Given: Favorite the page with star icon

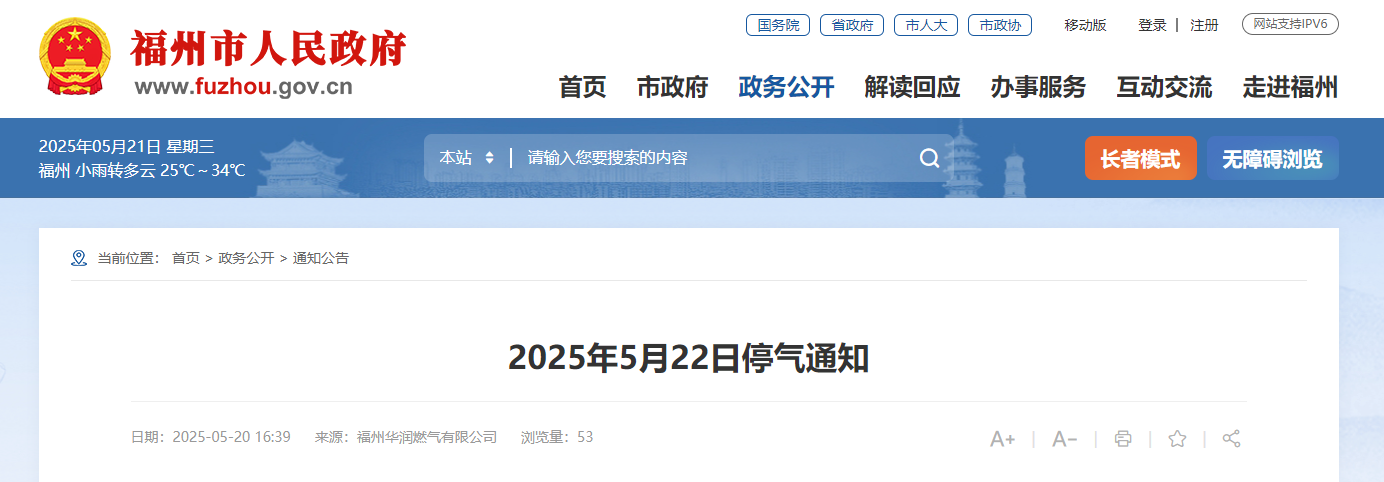Looking at the screenshot, I should click(1177, 439).
